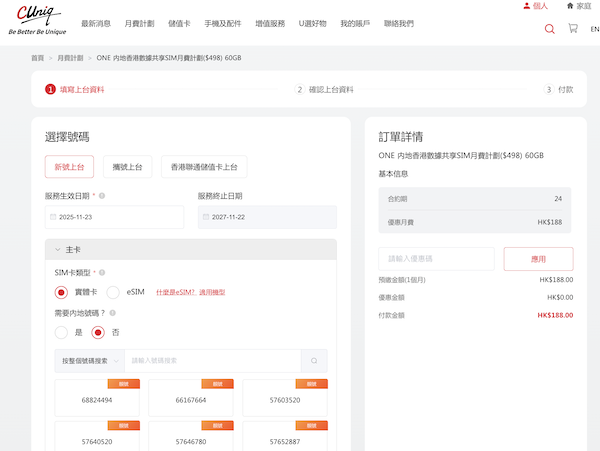Open the 什麼是eSIM? 適用機型 link
Screen dimensions: 600x451
(190, 292)
